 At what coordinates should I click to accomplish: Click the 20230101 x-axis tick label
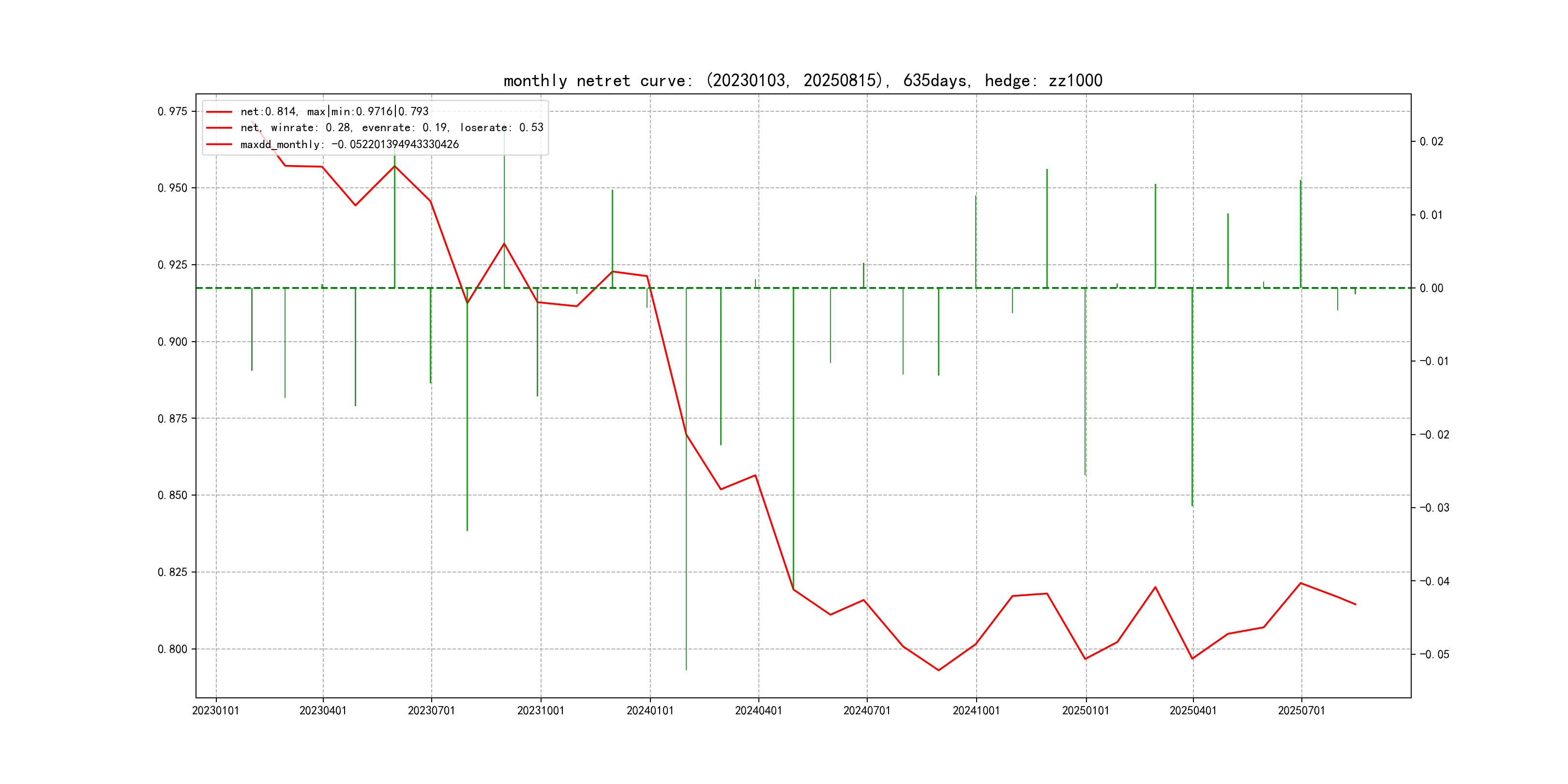click(215, 710)
